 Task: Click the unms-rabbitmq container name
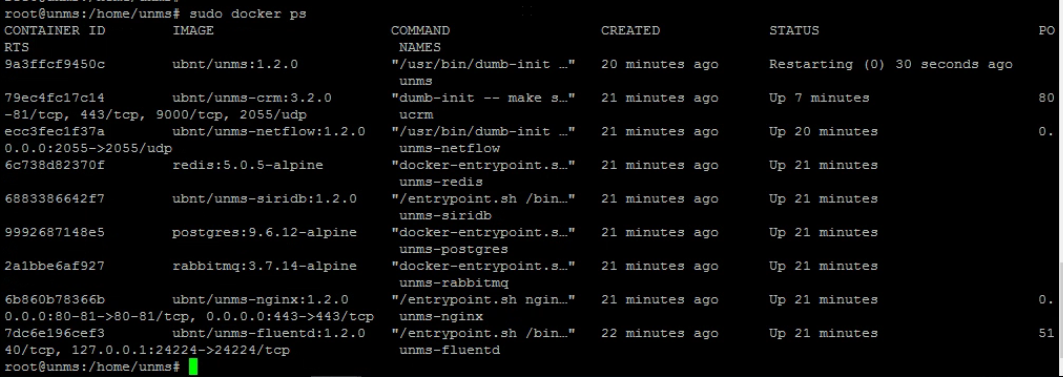(454, 282)
